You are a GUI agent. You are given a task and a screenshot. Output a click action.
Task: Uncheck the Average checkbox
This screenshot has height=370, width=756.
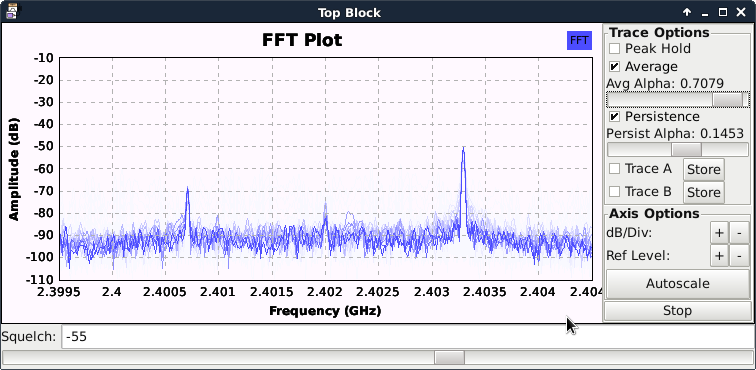pos(614,67)
